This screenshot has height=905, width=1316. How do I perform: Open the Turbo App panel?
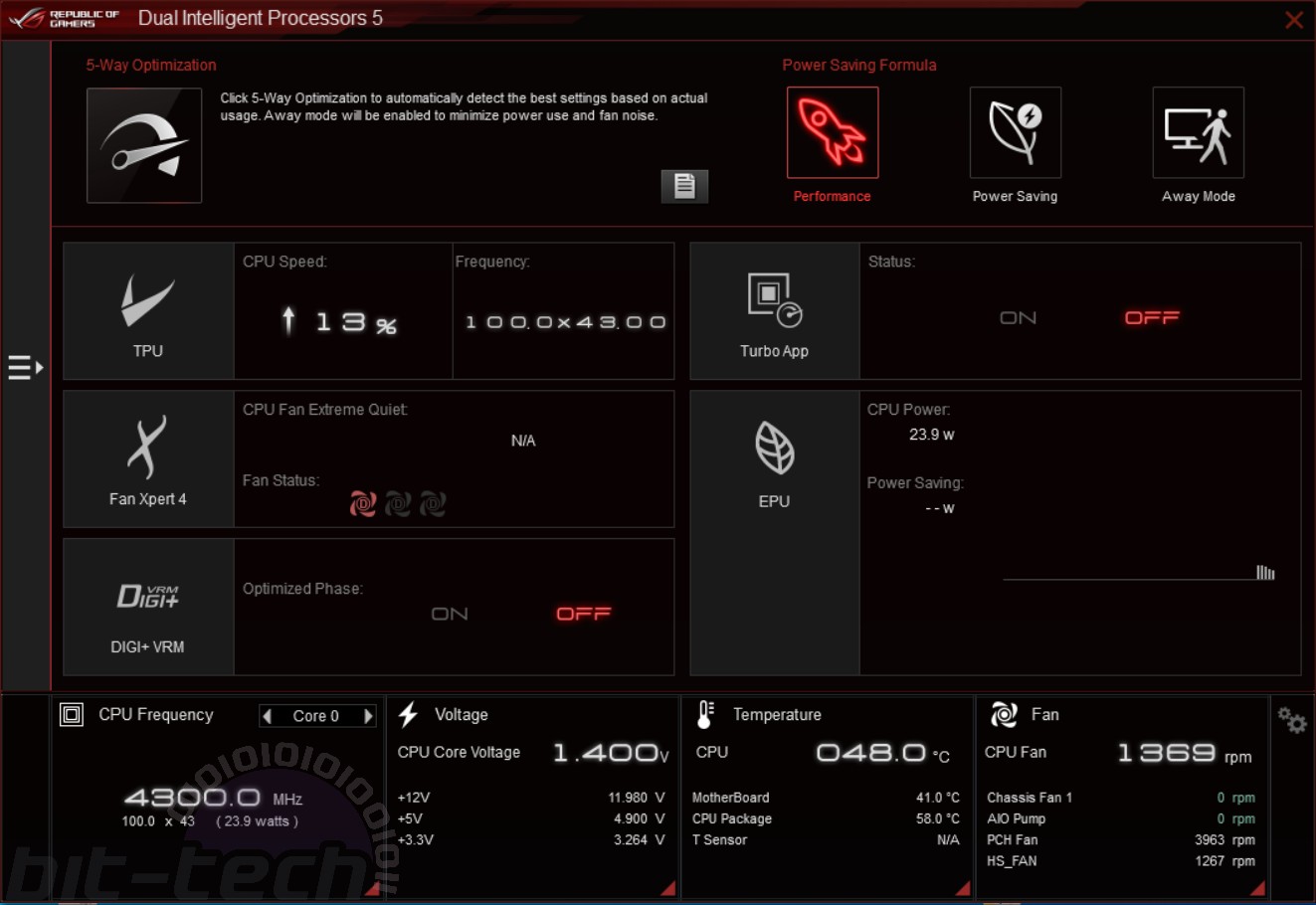pos(774,311)
